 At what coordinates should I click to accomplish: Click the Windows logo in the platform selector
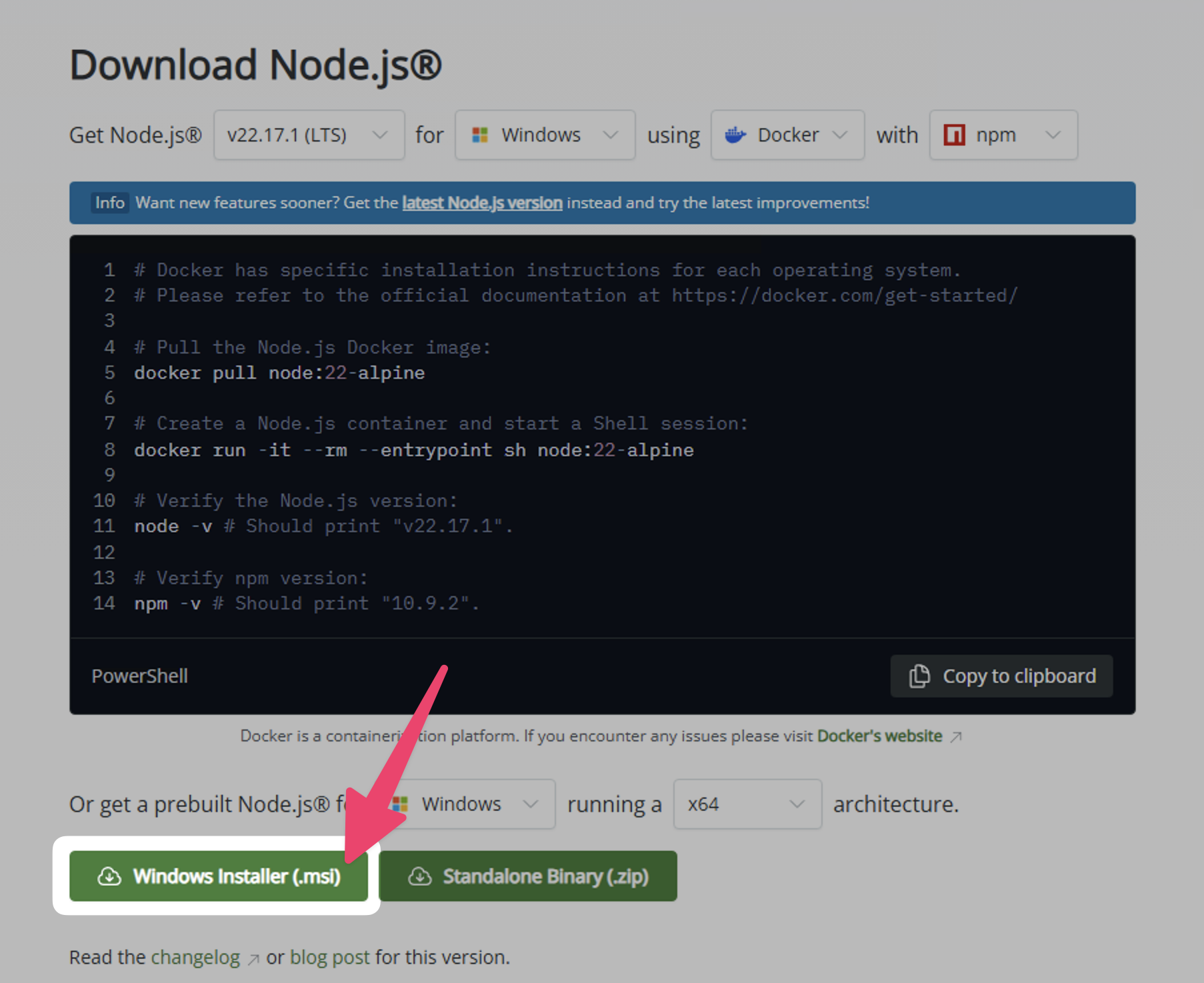[480, 135]
